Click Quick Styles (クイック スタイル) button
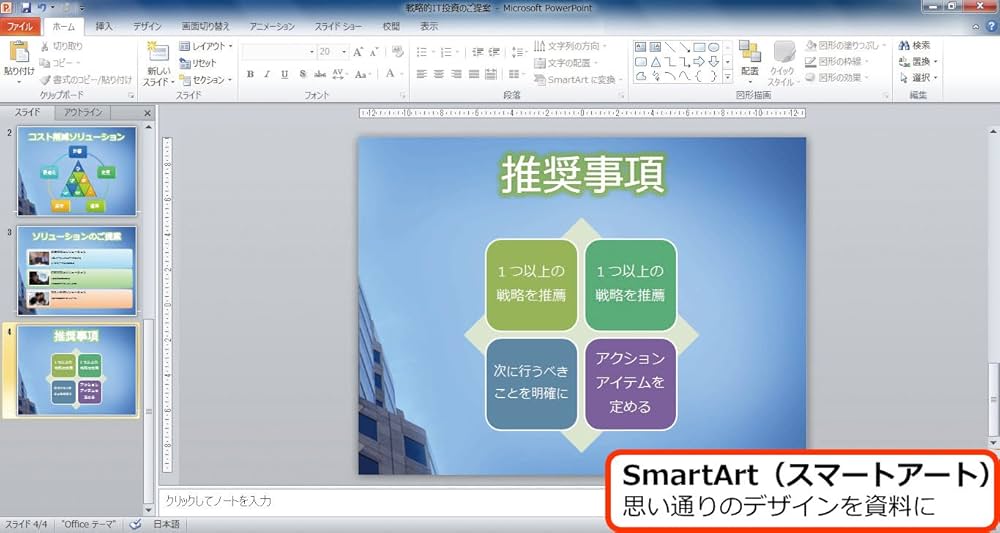1000x533 pixels. (783, 64)
